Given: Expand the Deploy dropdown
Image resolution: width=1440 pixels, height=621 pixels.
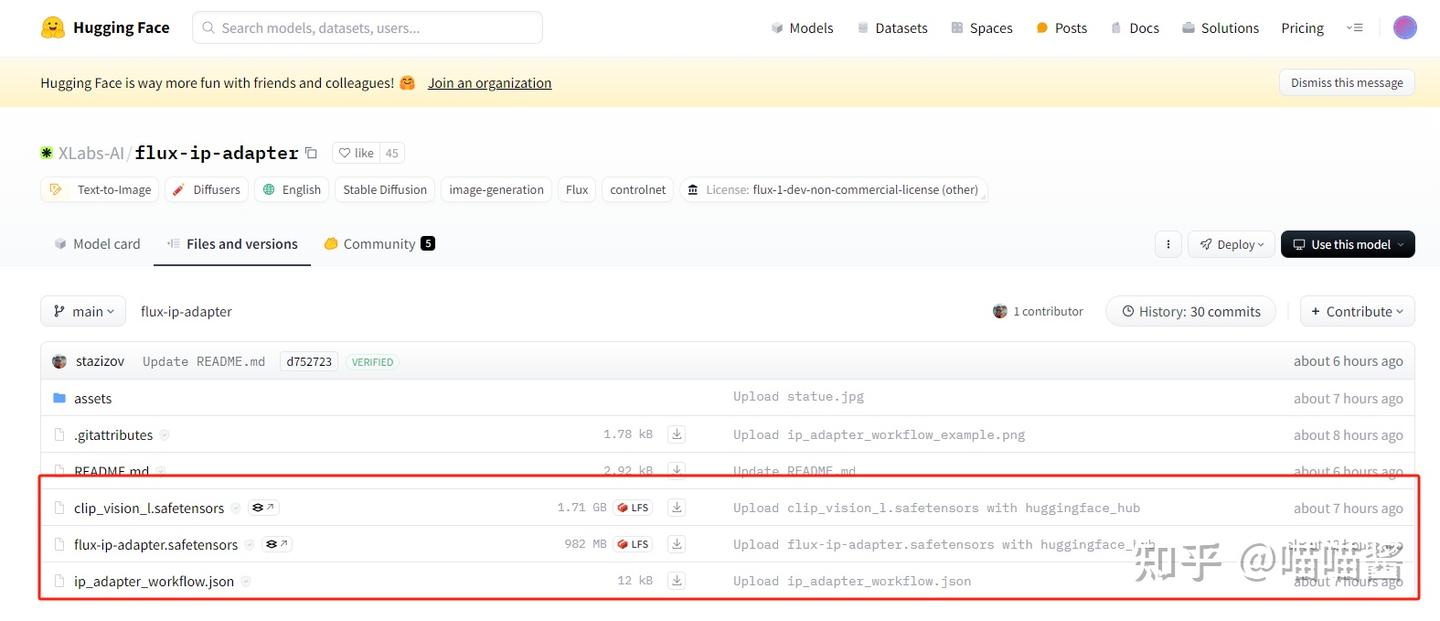Looking at the screenshot, I should point(1231,244).
